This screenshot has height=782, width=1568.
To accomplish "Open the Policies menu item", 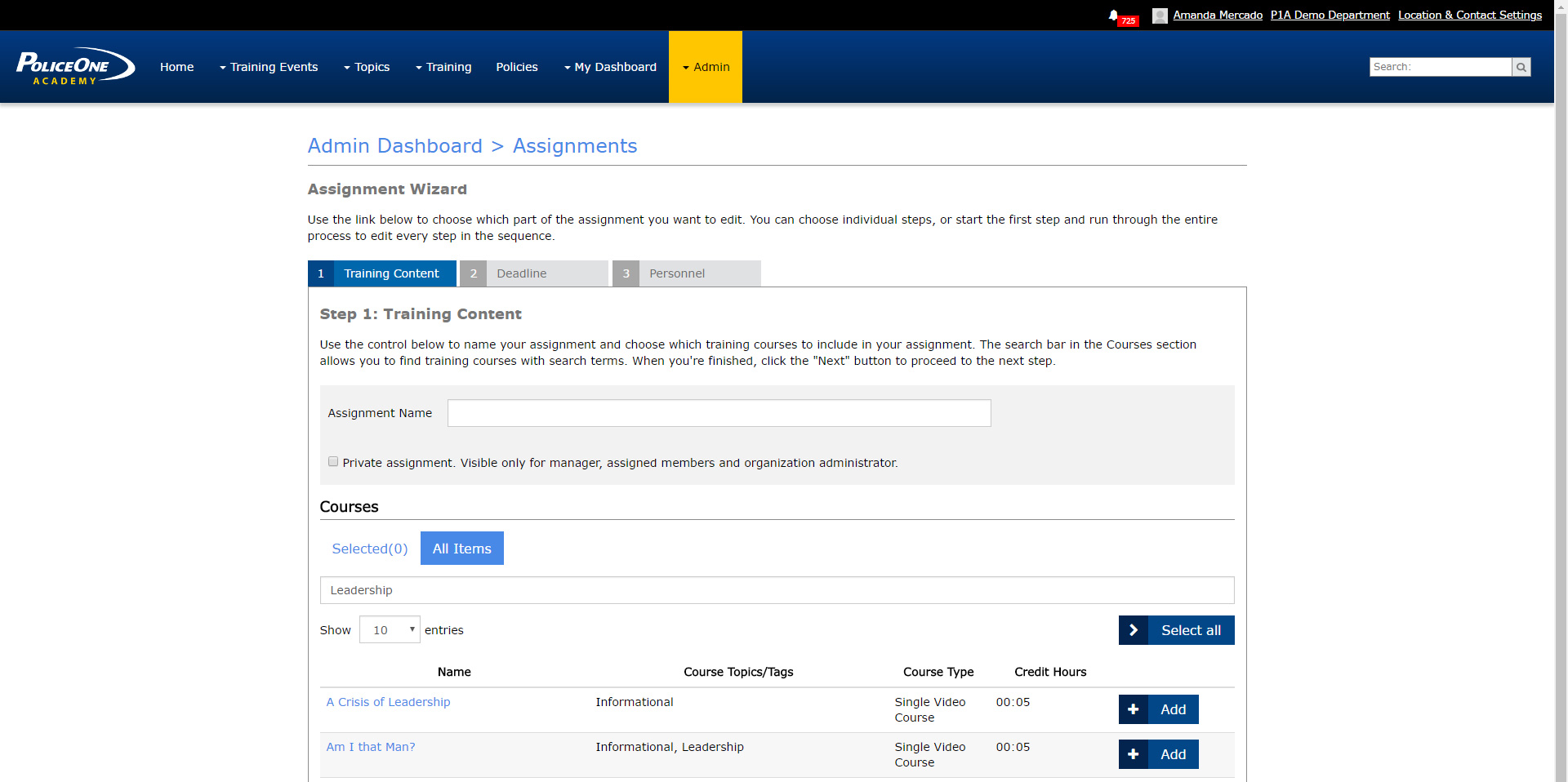I will click(517, 67).
